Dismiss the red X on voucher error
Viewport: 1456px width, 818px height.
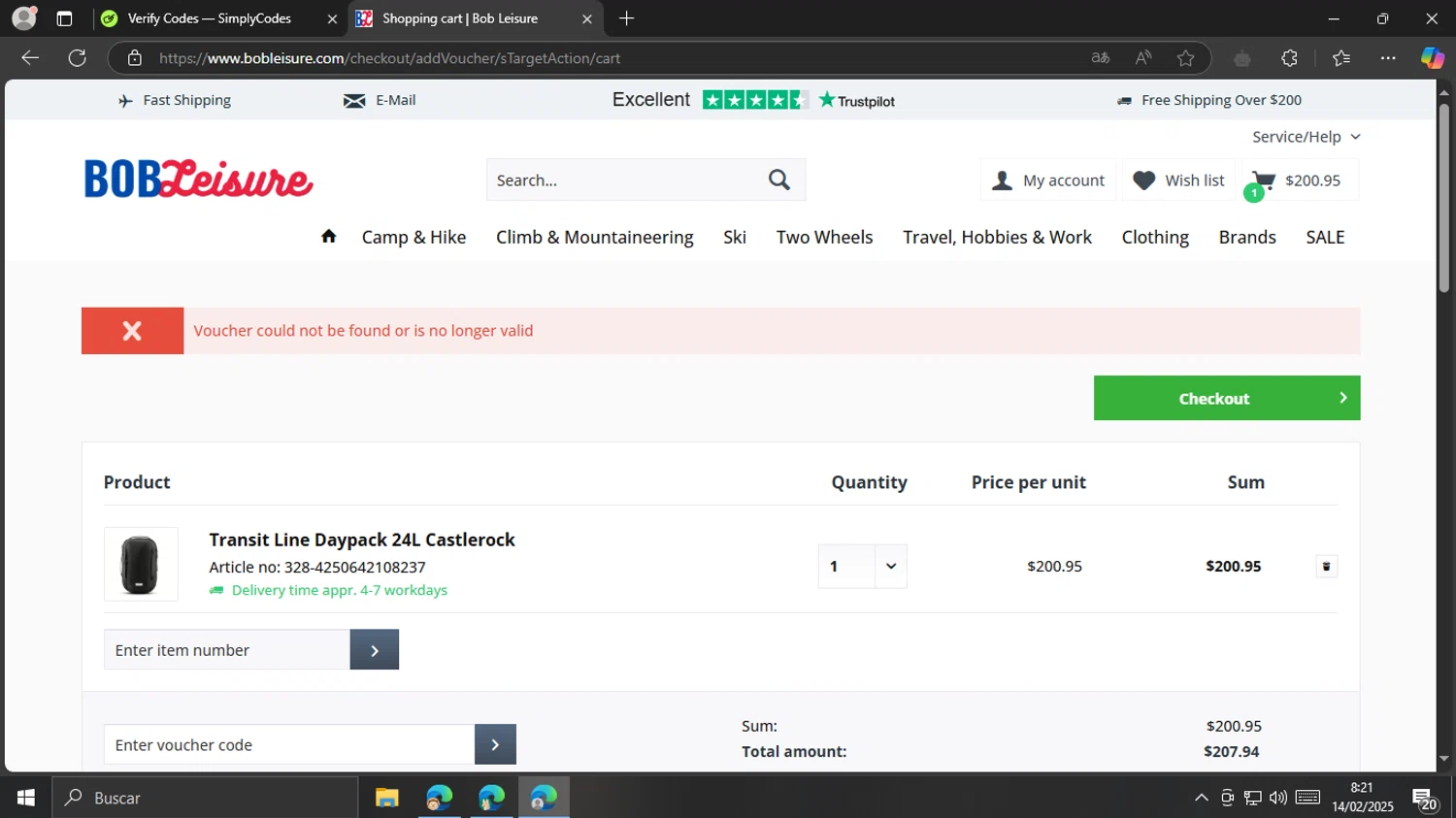coord(132,331)
